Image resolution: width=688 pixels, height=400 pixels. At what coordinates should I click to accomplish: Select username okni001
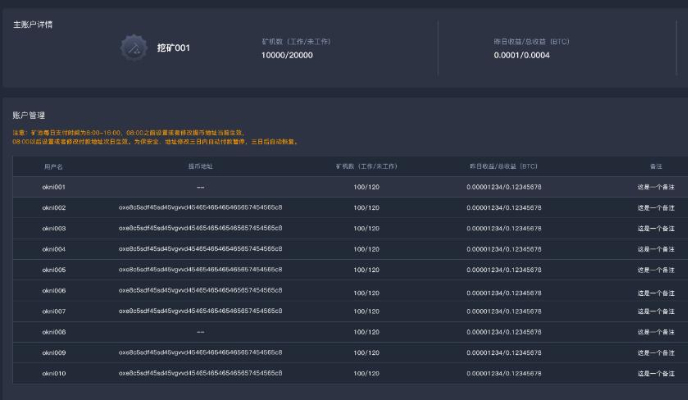point(54,187)
